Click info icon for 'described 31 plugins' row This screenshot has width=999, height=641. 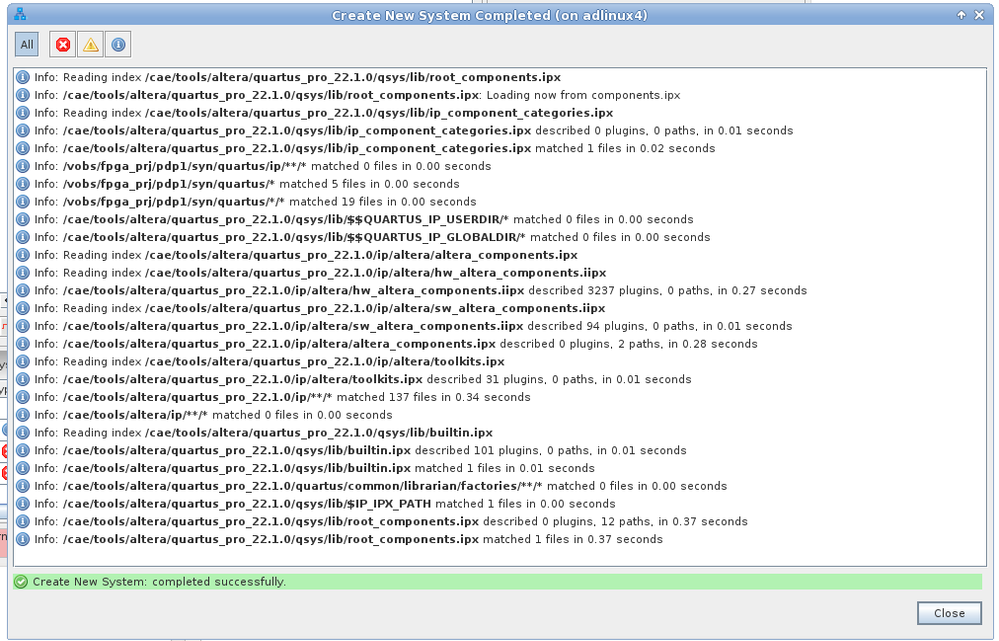pyautogui.click(x=23, y=379)
